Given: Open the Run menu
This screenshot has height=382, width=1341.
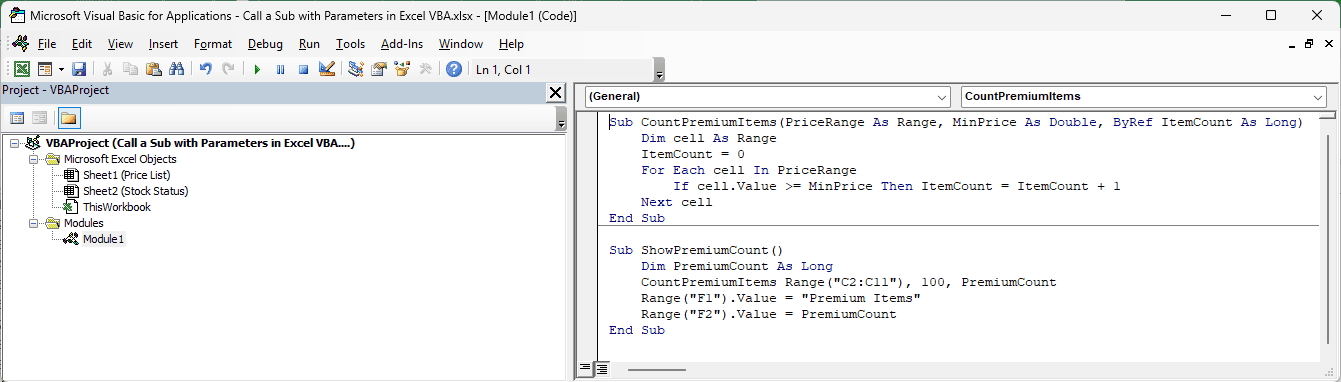Looking at the screenshot, I should (x=310, y=44).
